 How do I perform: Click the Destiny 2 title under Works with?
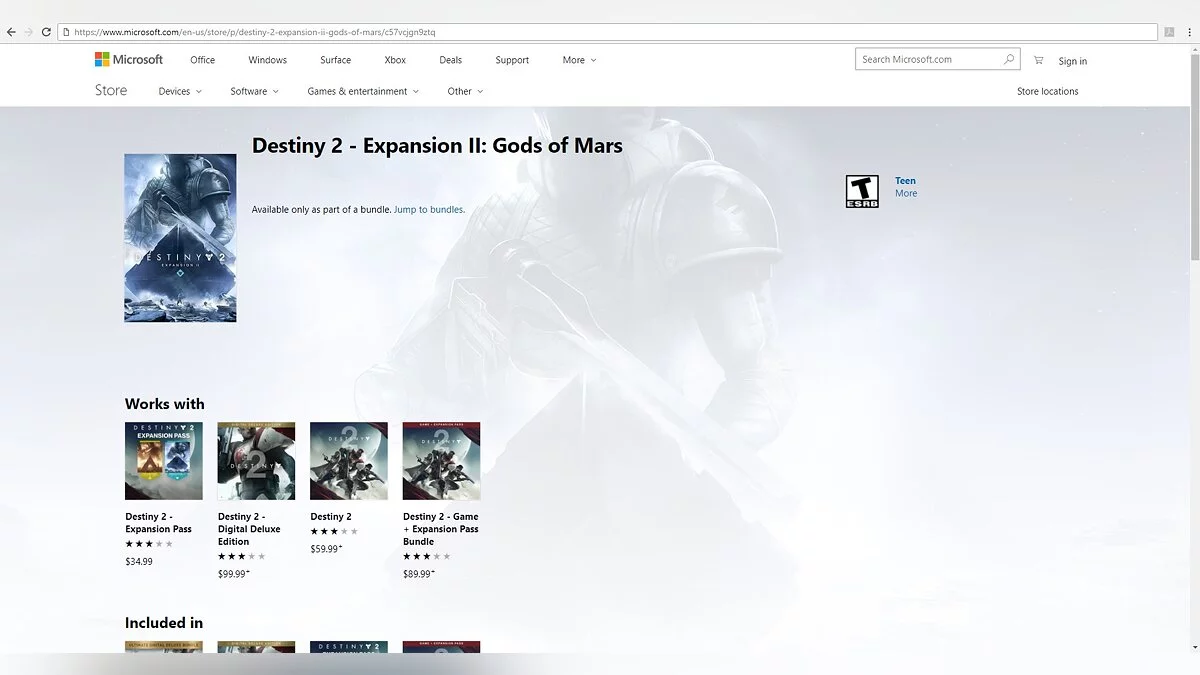[331, 517]
